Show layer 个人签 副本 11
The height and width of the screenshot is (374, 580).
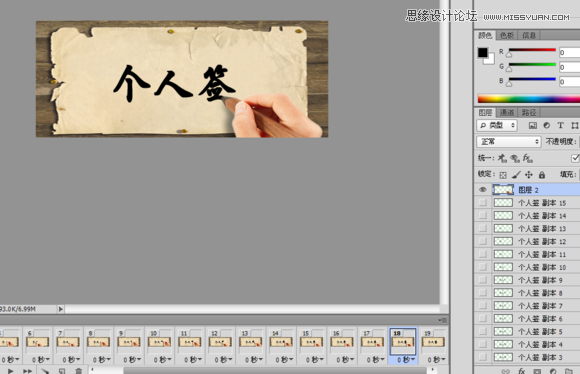(x=483, y=254)
